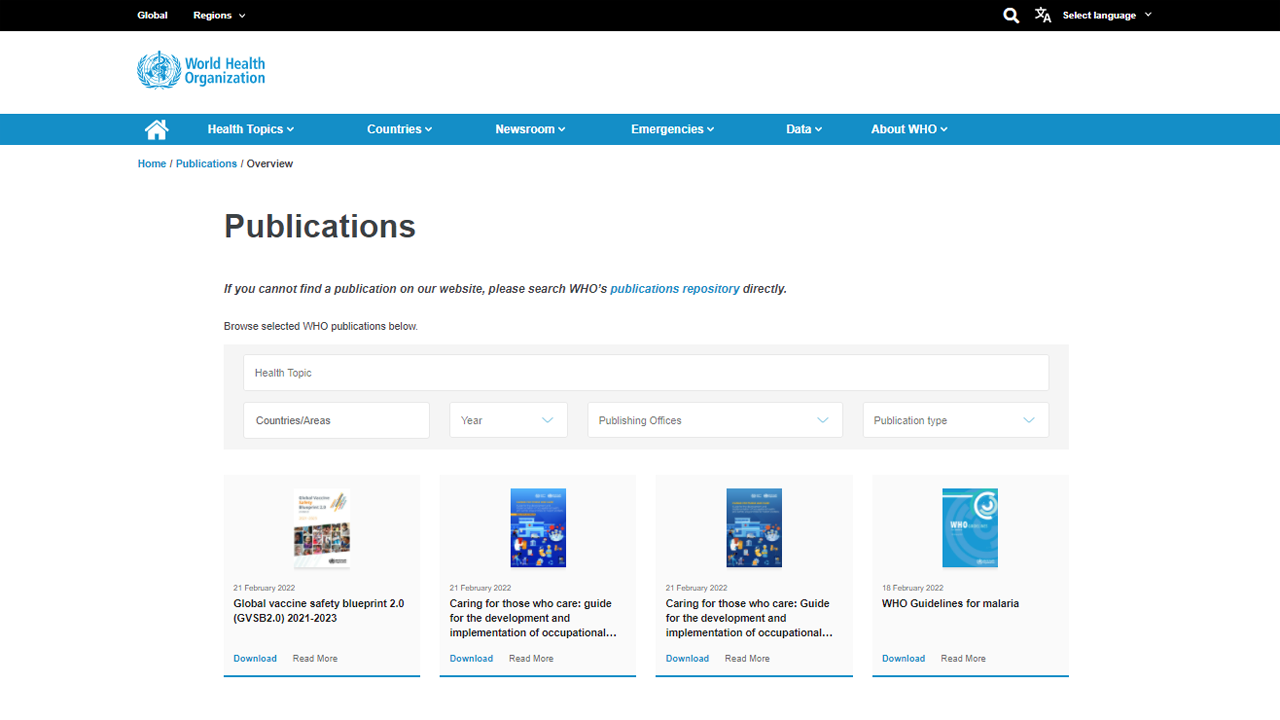Click the Publications breadcrumb link
Screen dimensions: 1280x720
(x=206, y=163)
